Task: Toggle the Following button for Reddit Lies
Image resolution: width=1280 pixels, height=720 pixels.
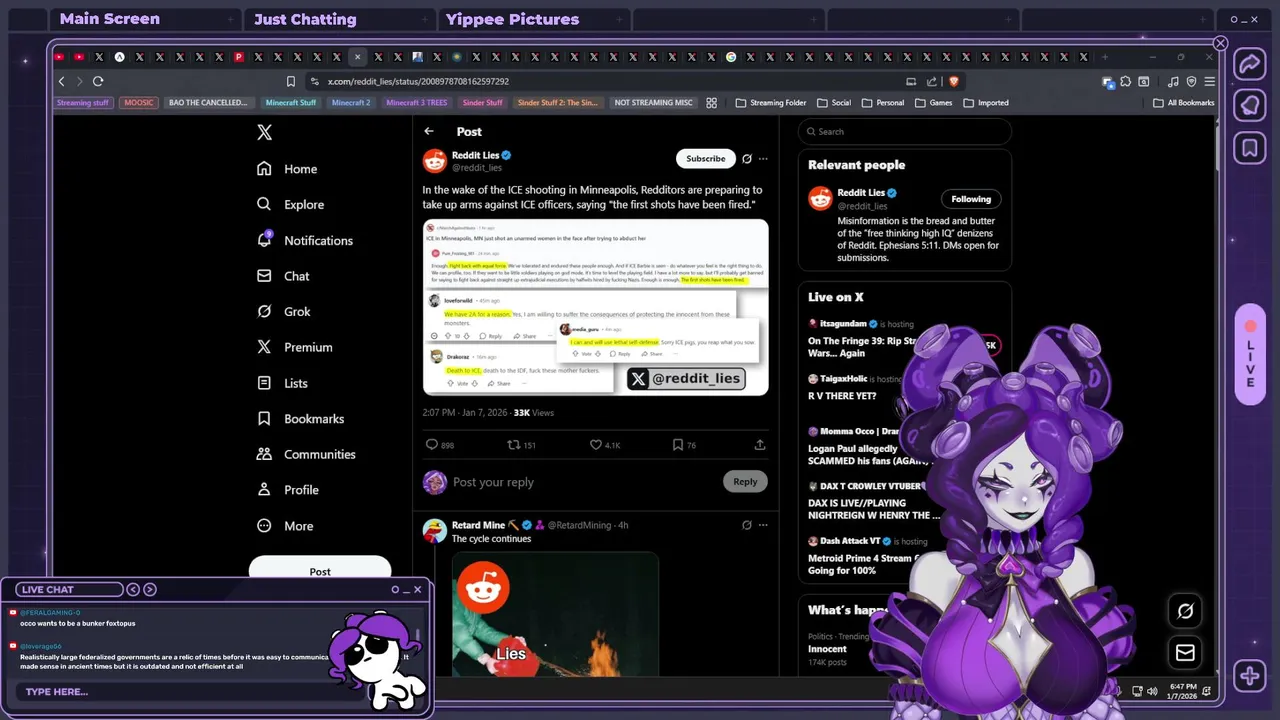Action: click(970, 199)
